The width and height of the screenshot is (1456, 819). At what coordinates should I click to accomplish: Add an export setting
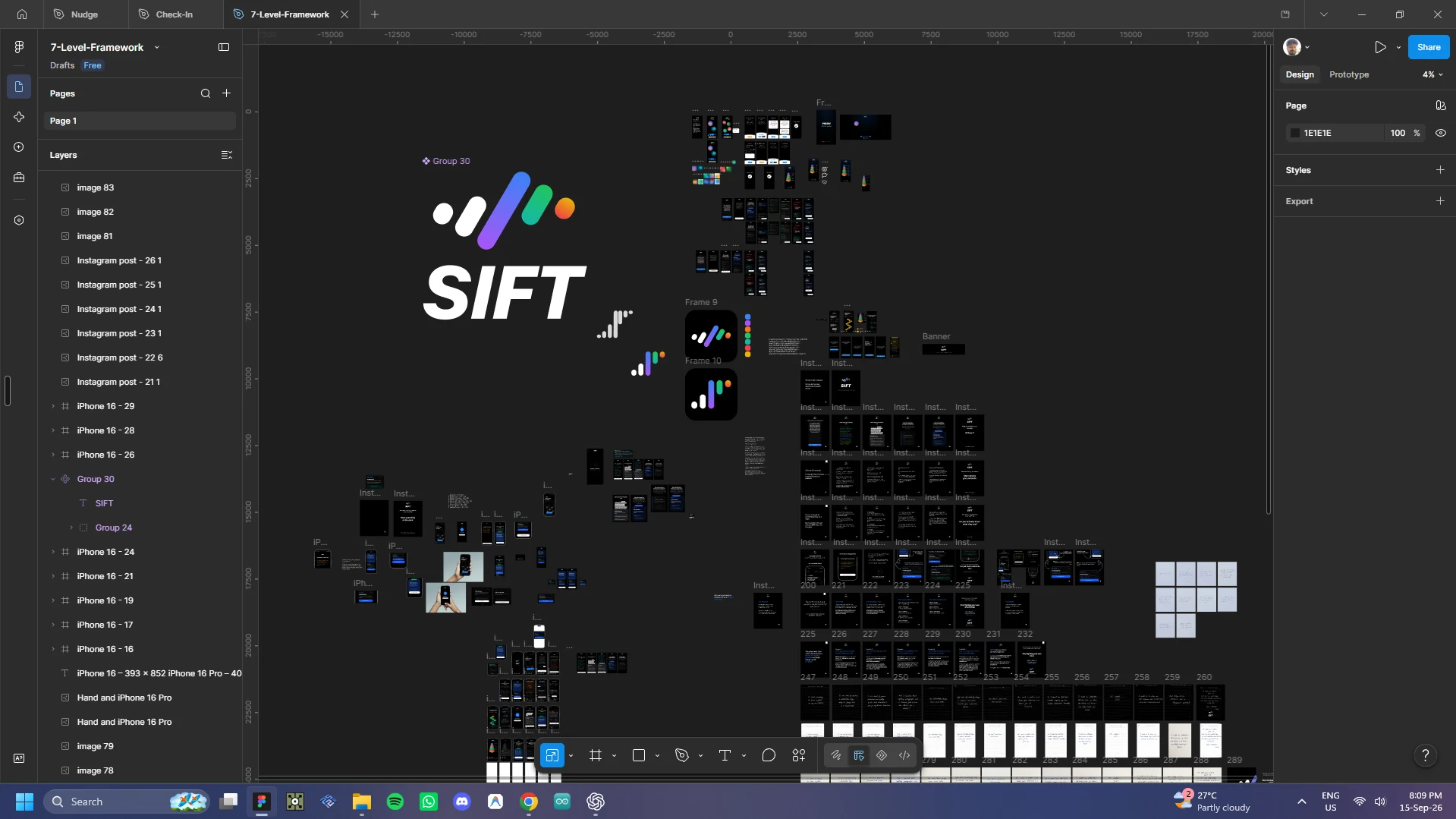pos(1440,201)
